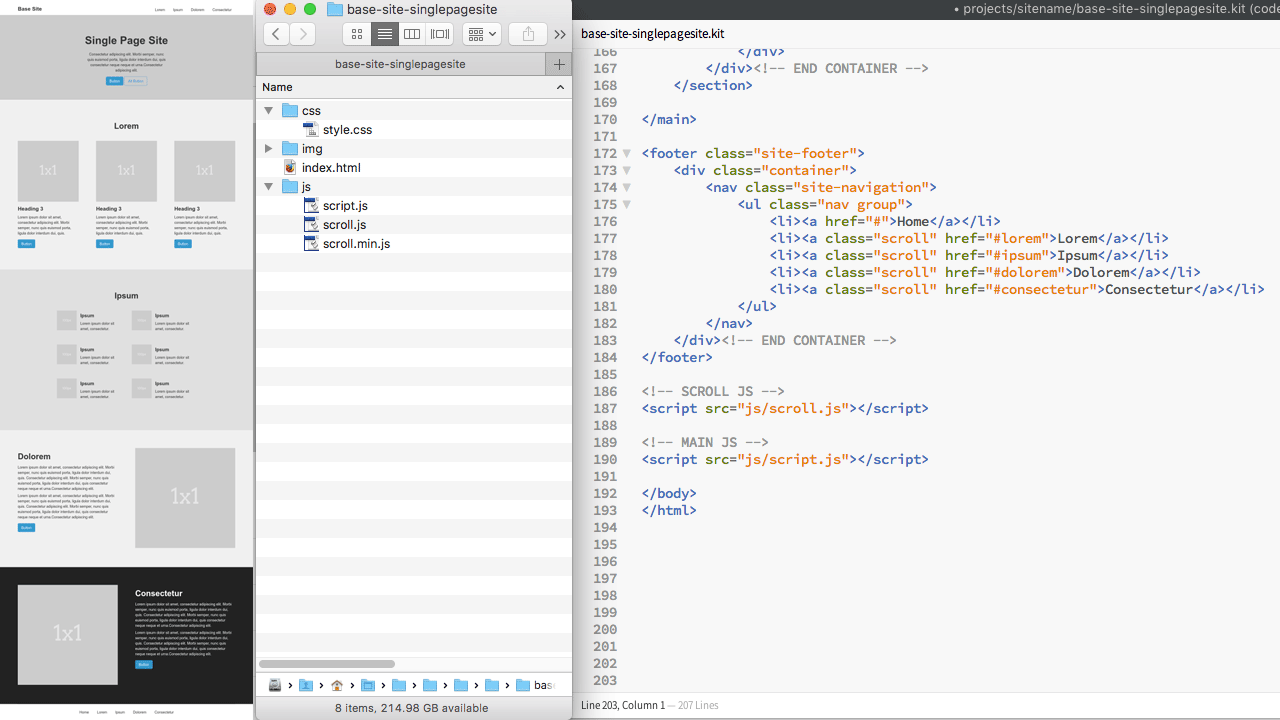Image resolution: width=1280 pixels, height=720 pixels.
Task: Open the item arrangement dropdown in the toolbar
Action: click(x=481, y=34)
